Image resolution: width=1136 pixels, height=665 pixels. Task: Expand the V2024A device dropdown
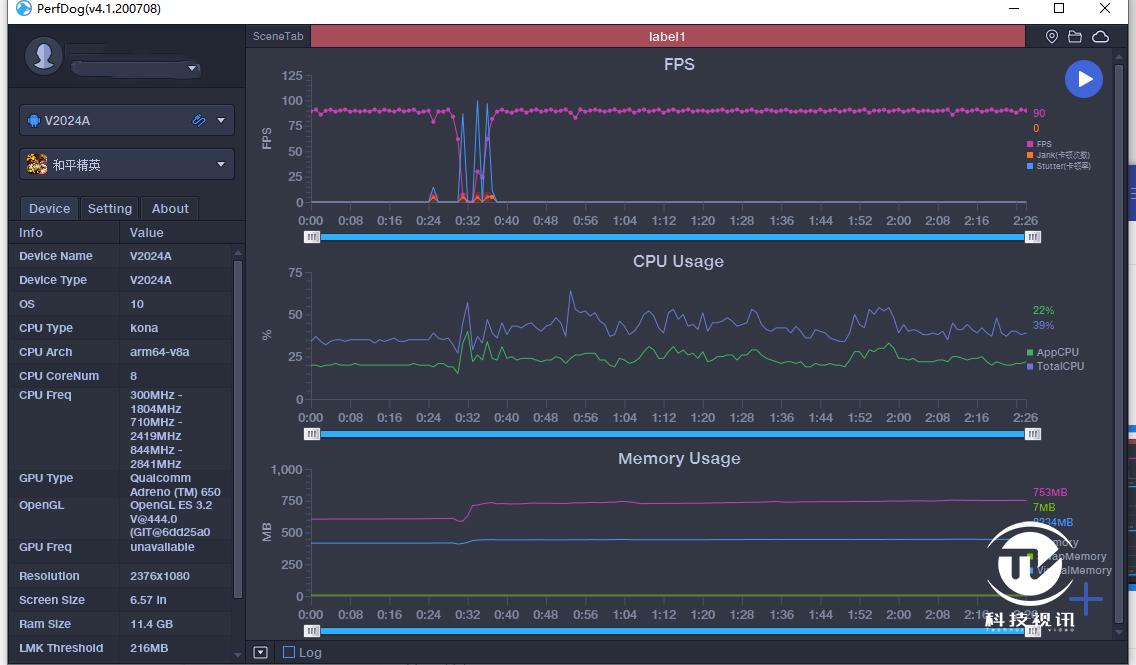point(221,120)
